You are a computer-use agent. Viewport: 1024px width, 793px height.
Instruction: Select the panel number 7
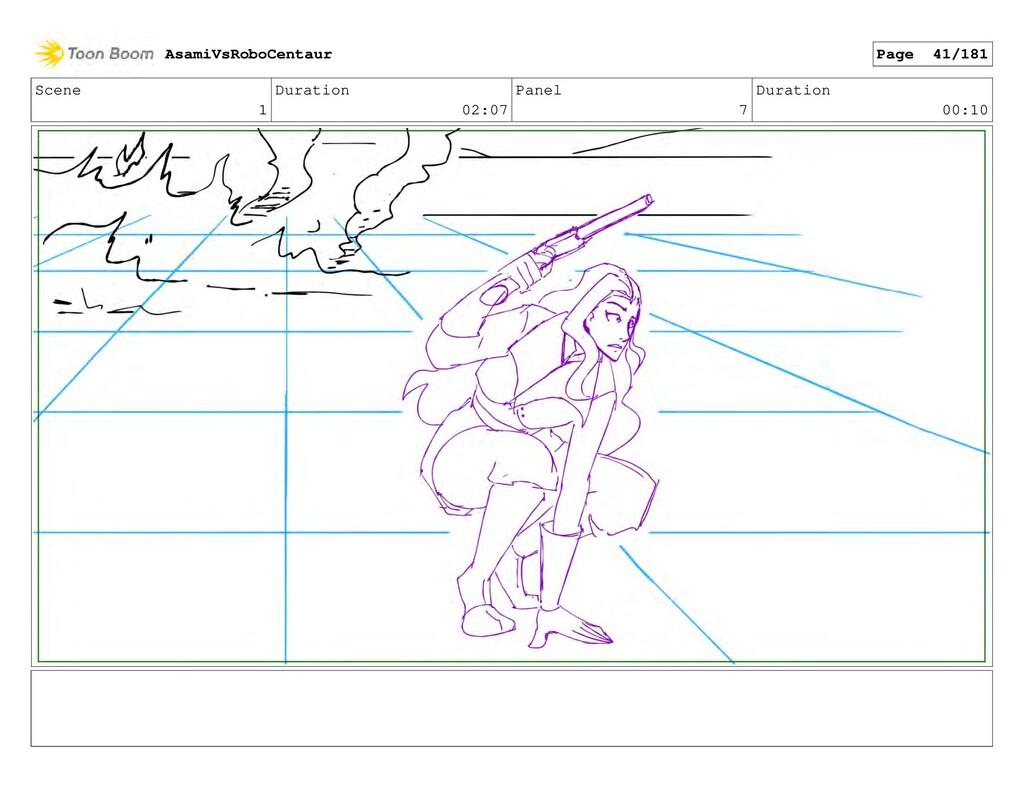point(743,110)
